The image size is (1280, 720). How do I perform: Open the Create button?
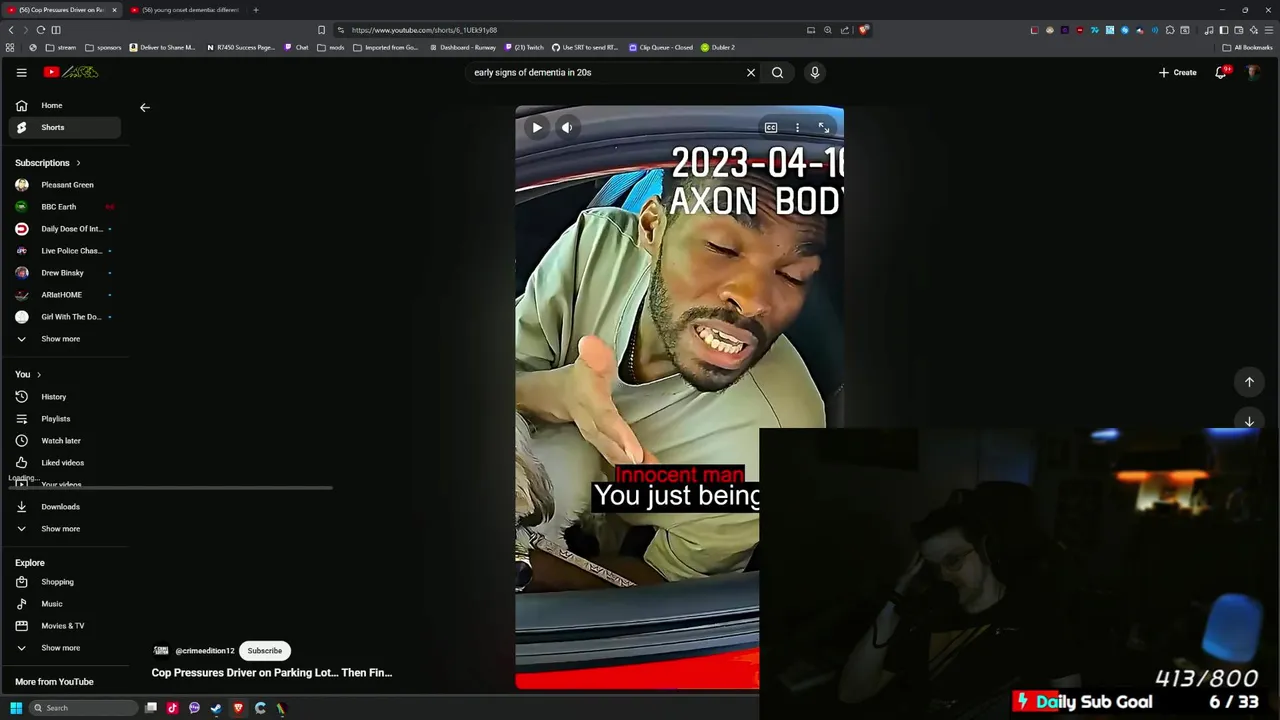[x=1178, y=72]
